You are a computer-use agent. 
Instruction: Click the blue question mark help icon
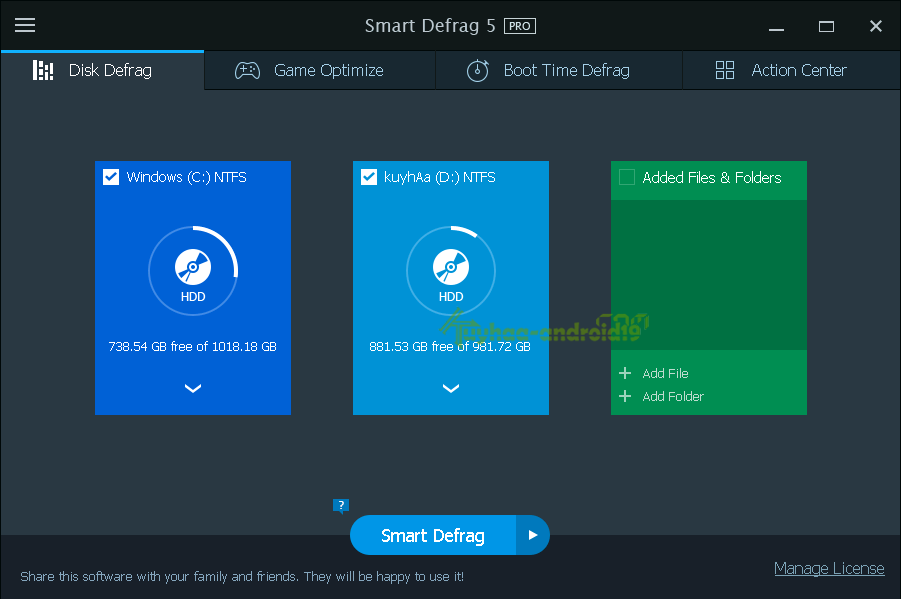tap(341, 506)
